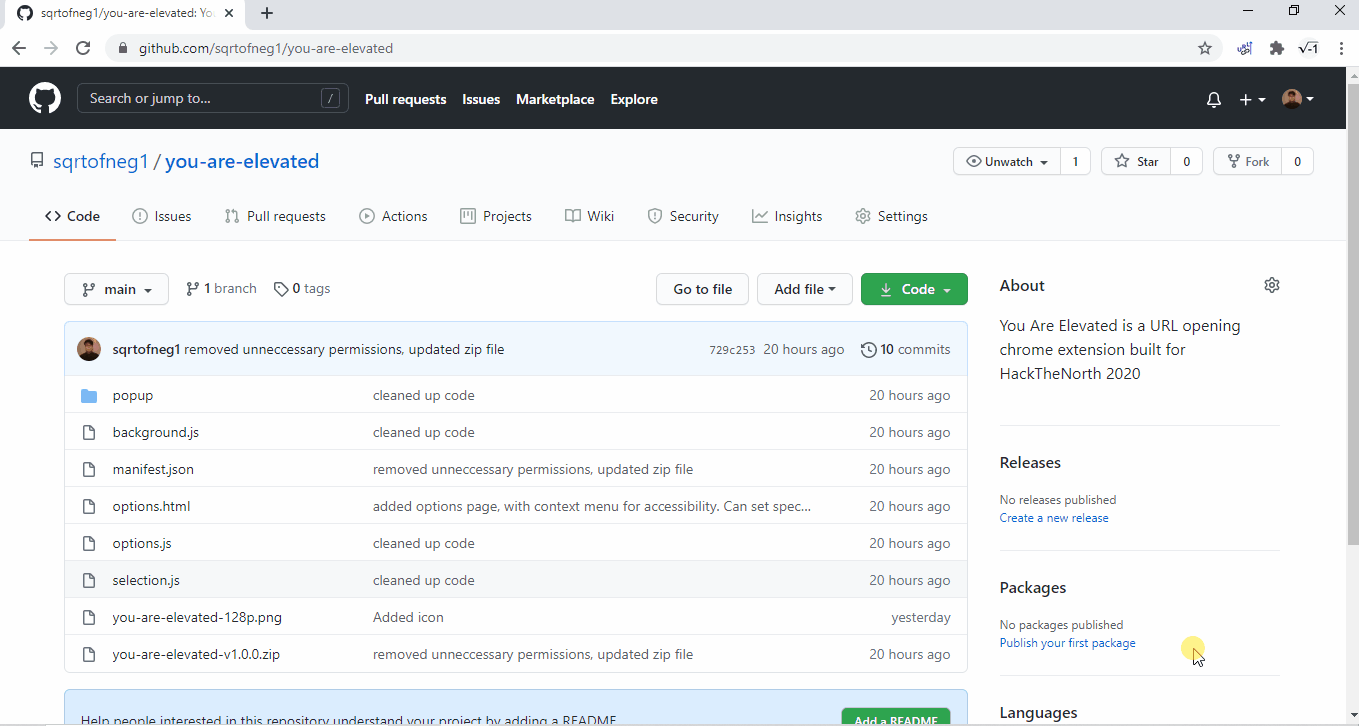This screenshot has width=1359, height=726.
Task: Go back with the browser back arrow
Action: tap(19, 48)
